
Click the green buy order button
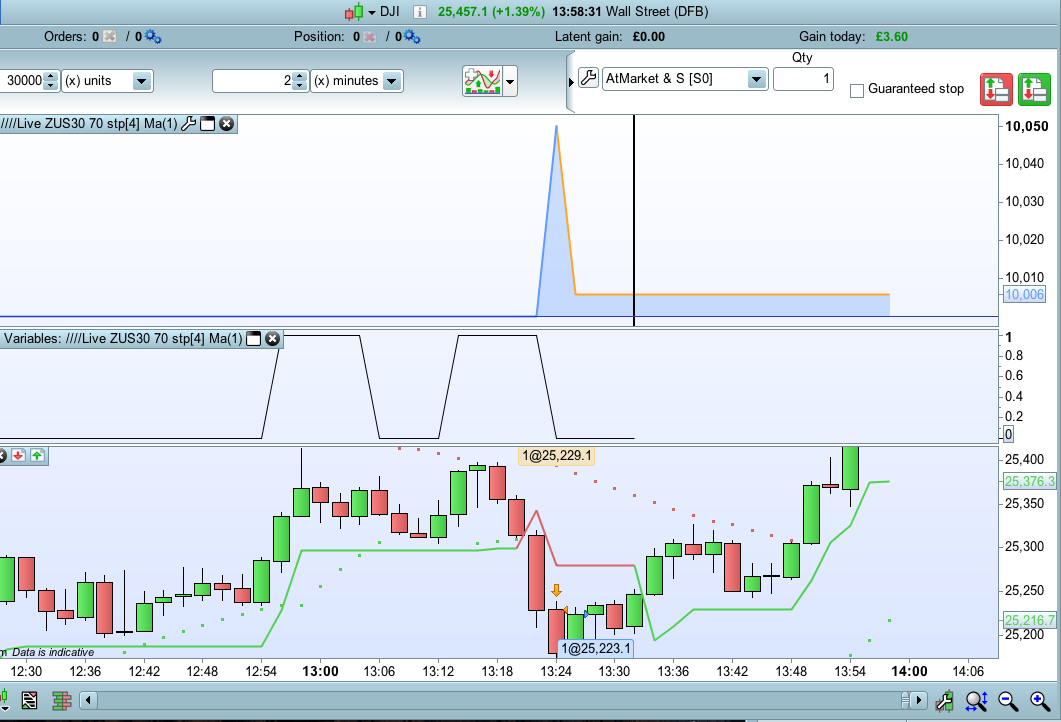pyautogui.click(x=1034, y=89)
